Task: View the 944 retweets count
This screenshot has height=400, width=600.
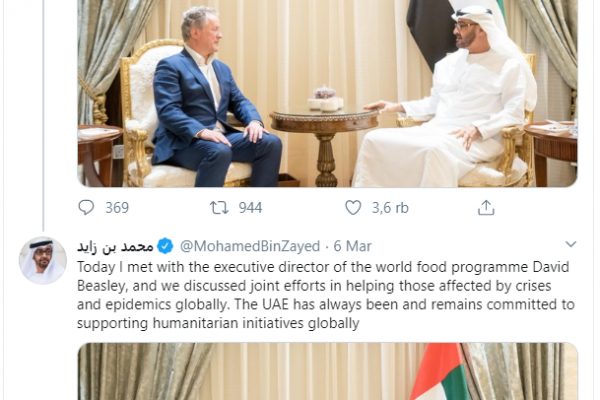Action: tap(250, 208)
